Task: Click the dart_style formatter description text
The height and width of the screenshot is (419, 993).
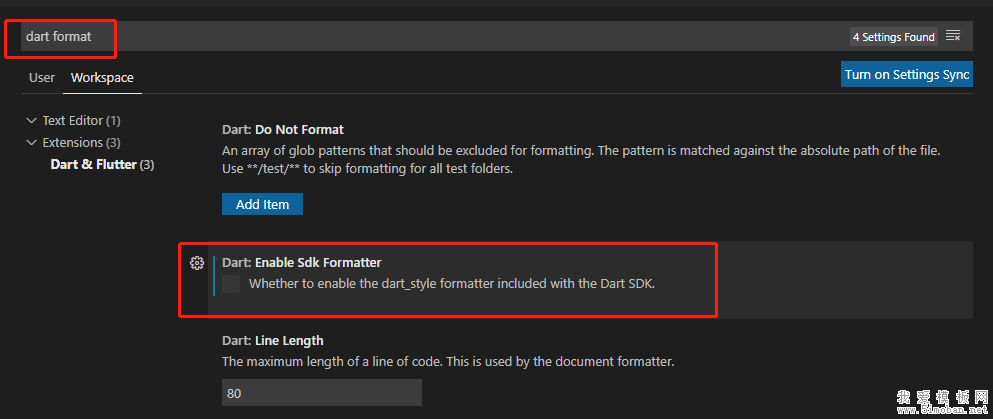Action: [x=452, y=284]
